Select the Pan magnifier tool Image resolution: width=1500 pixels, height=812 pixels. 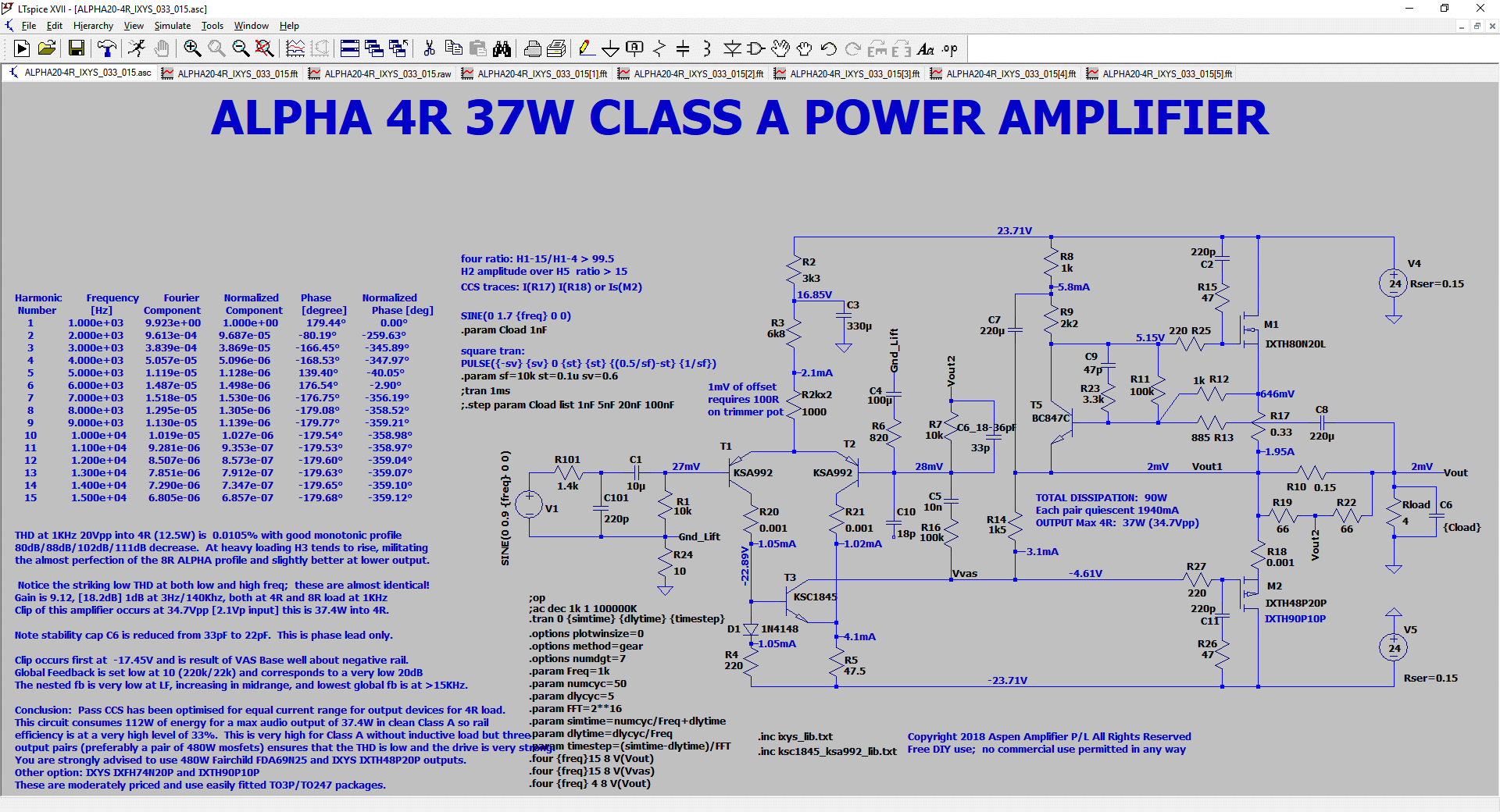216,49
